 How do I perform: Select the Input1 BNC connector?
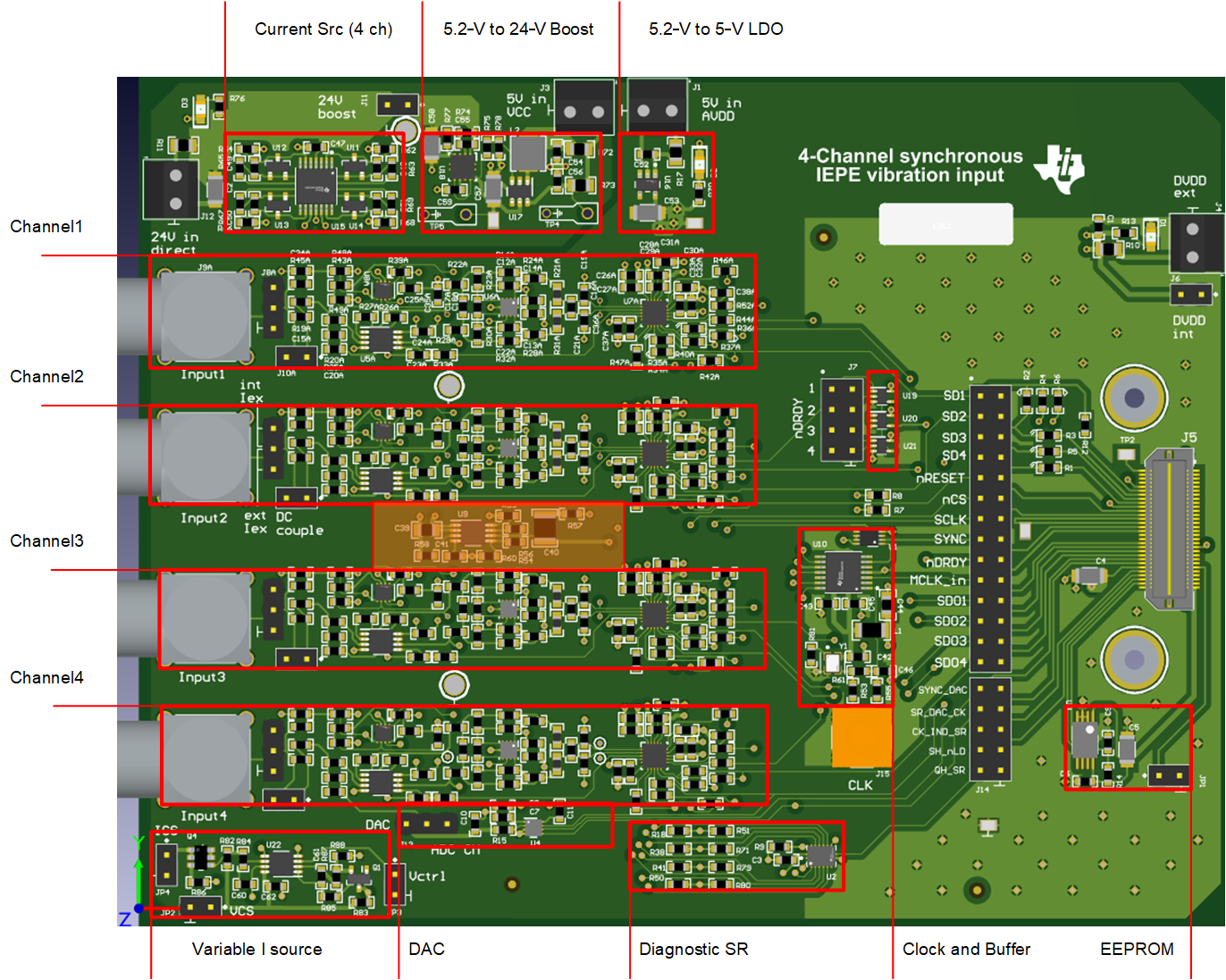point(205,314)
